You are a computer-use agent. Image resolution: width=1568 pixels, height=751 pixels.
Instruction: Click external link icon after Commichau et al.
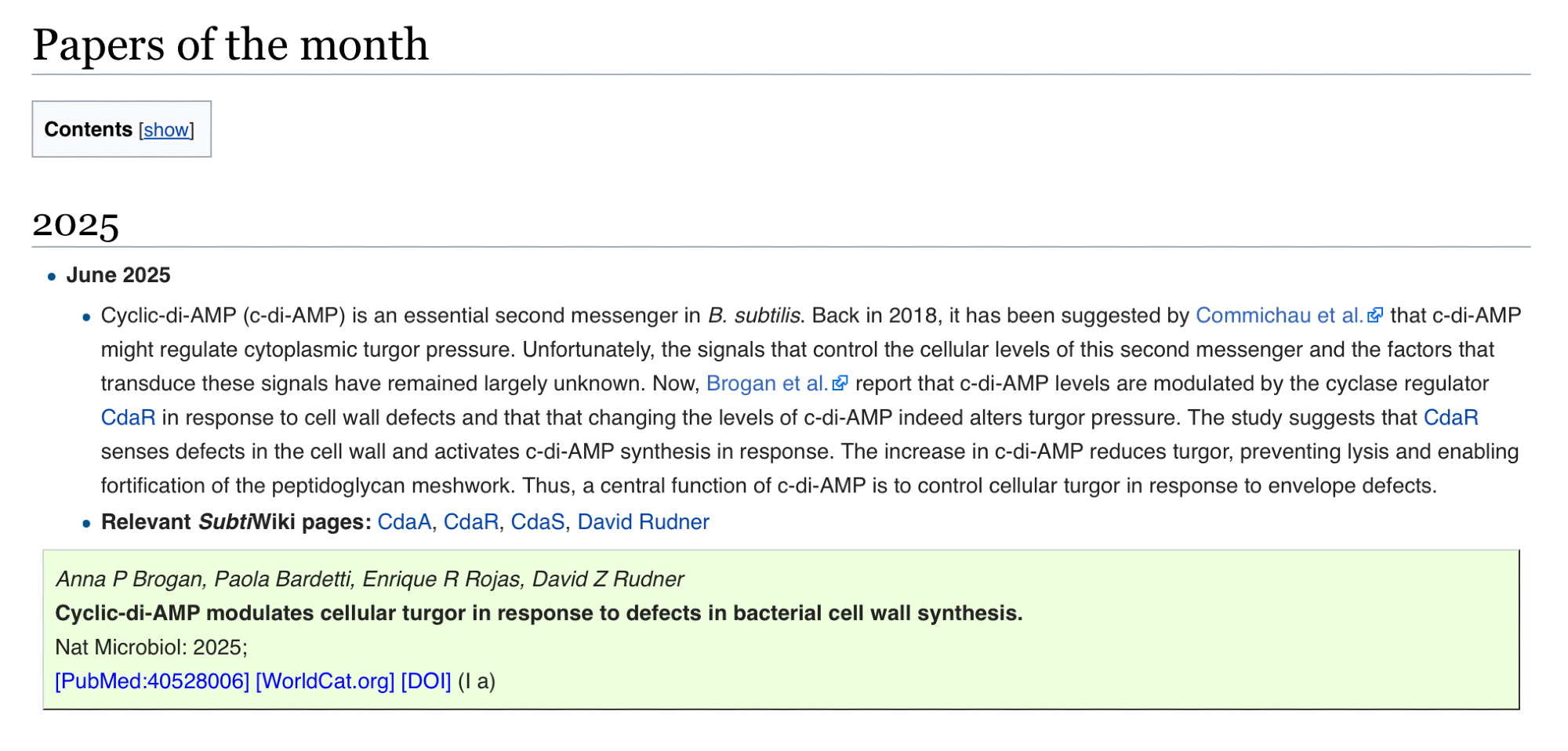coord(1375,315)
